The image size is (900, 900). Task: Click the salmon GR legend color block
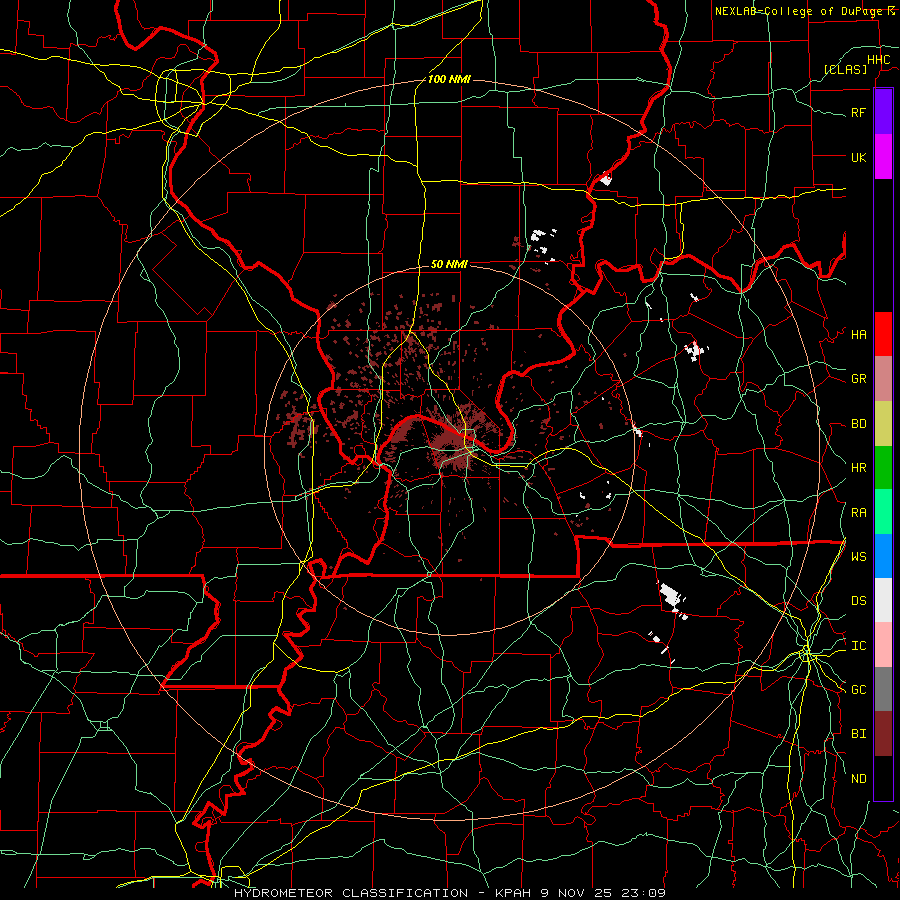click(x=883, y=378)
